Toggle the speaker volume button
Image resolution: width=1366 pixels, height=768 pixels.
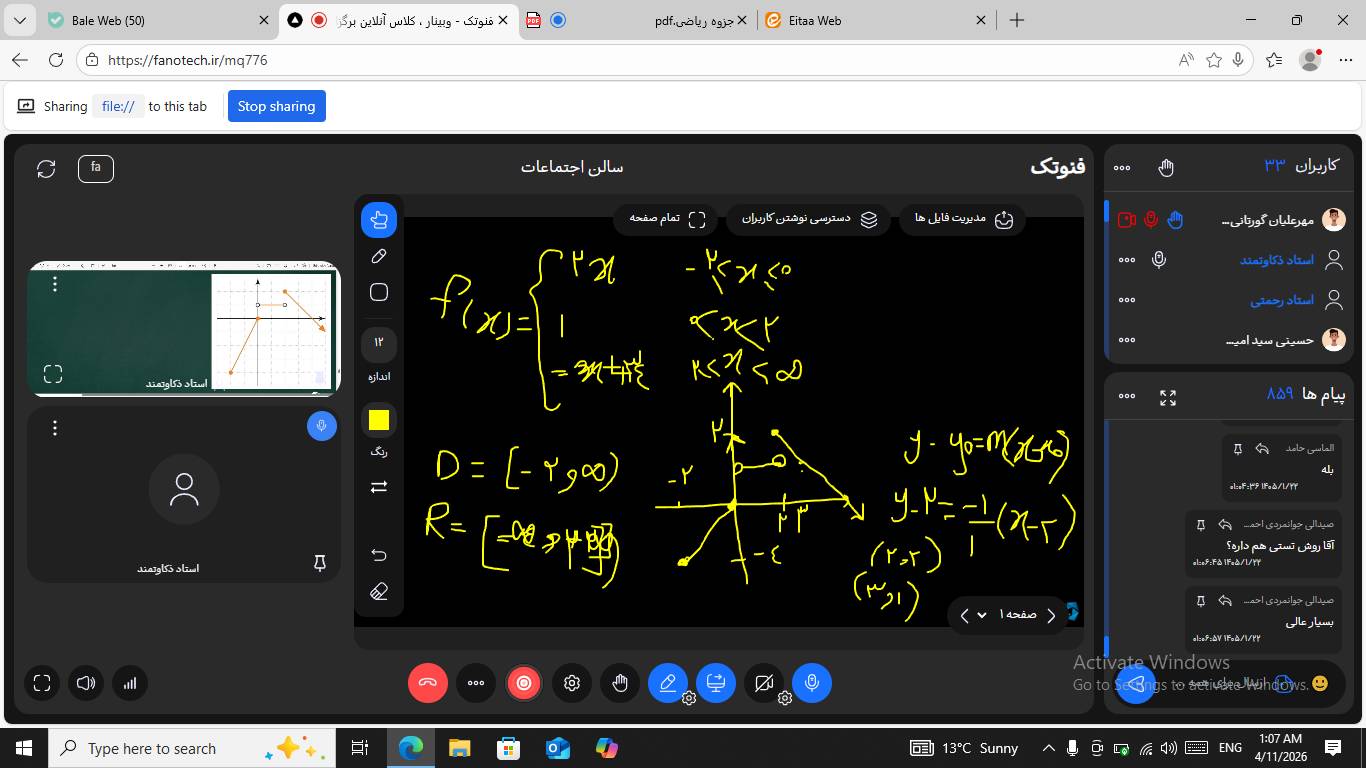coord(86,683)
